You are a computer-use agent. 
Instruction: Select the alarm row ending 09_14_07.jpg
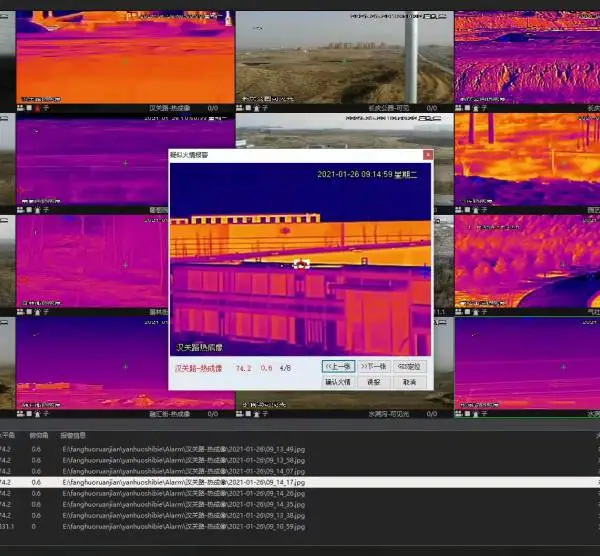(x=300, y=471)
